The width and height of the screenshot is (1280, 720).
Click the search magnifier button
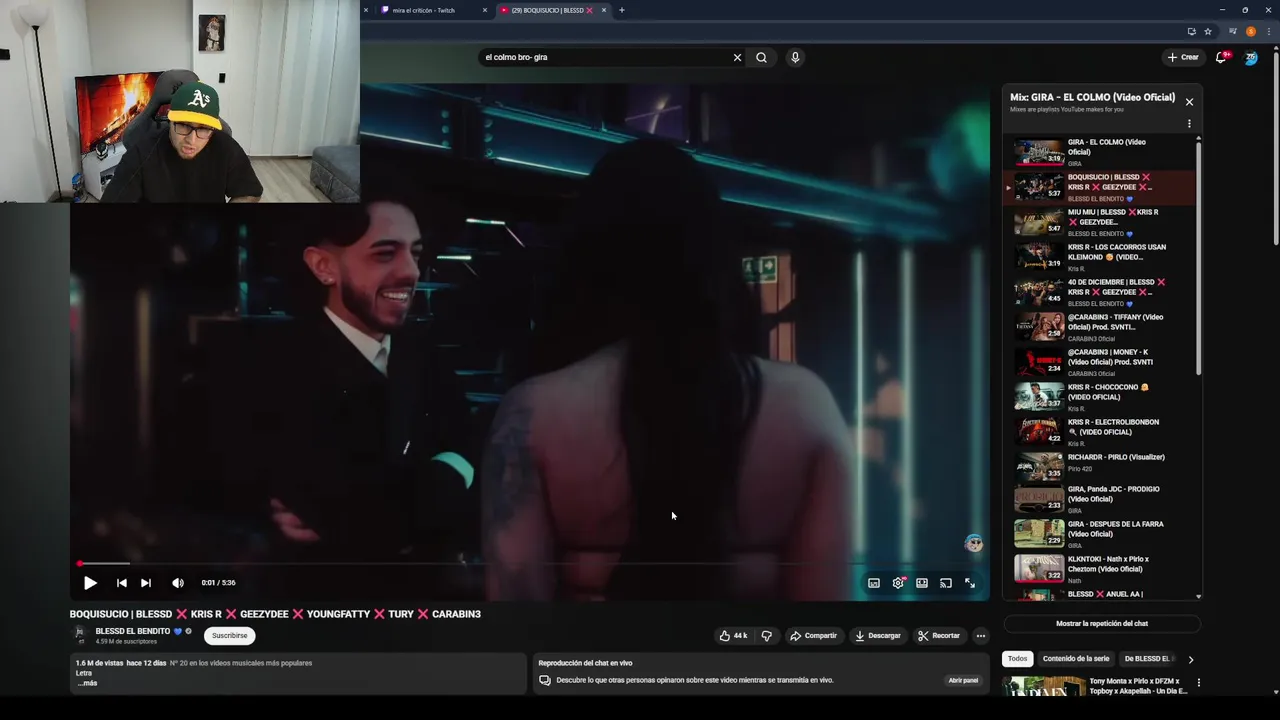point(761,57)
